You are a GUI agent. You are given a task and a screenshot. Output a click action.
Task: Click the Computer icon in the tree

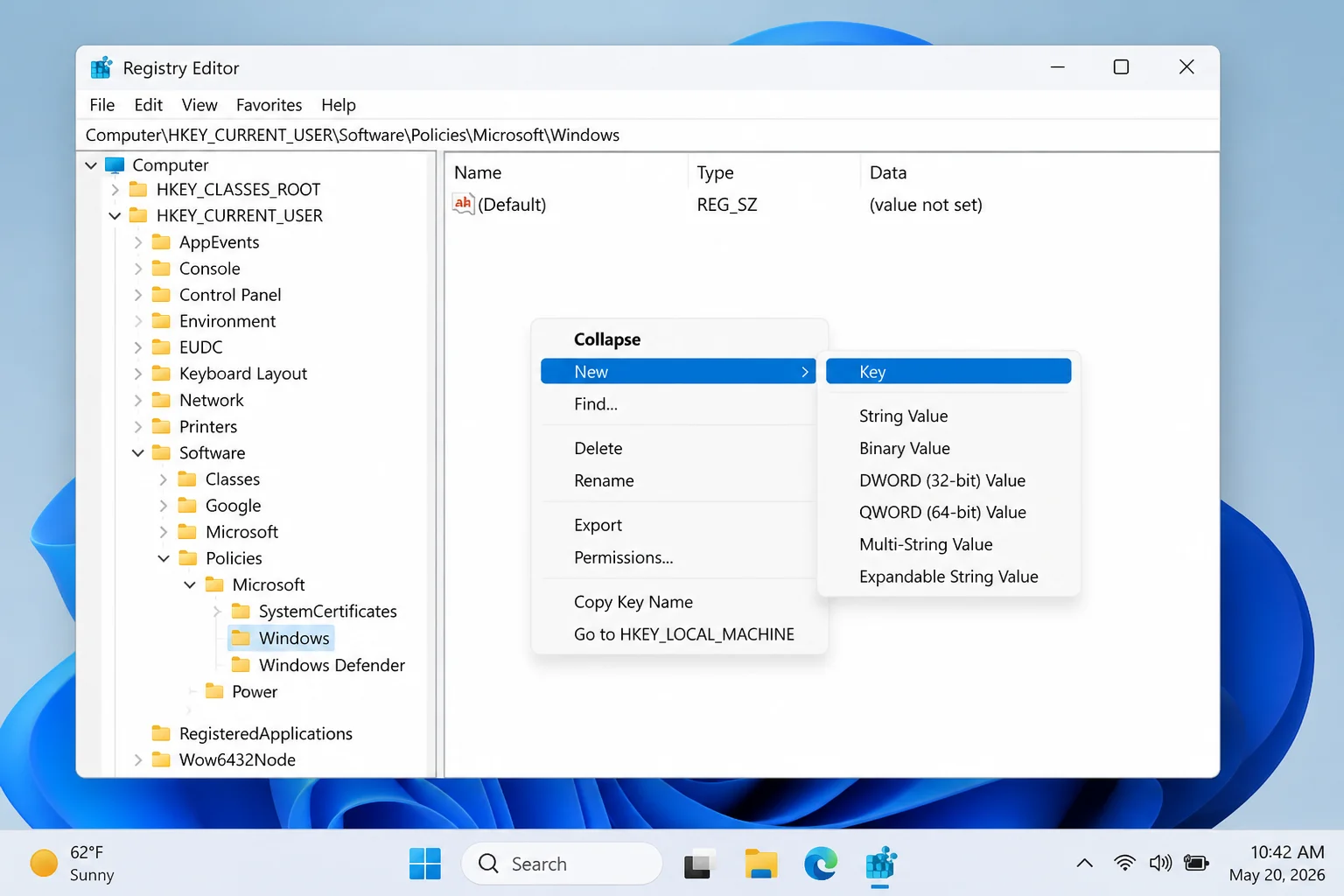pos(115,164)
